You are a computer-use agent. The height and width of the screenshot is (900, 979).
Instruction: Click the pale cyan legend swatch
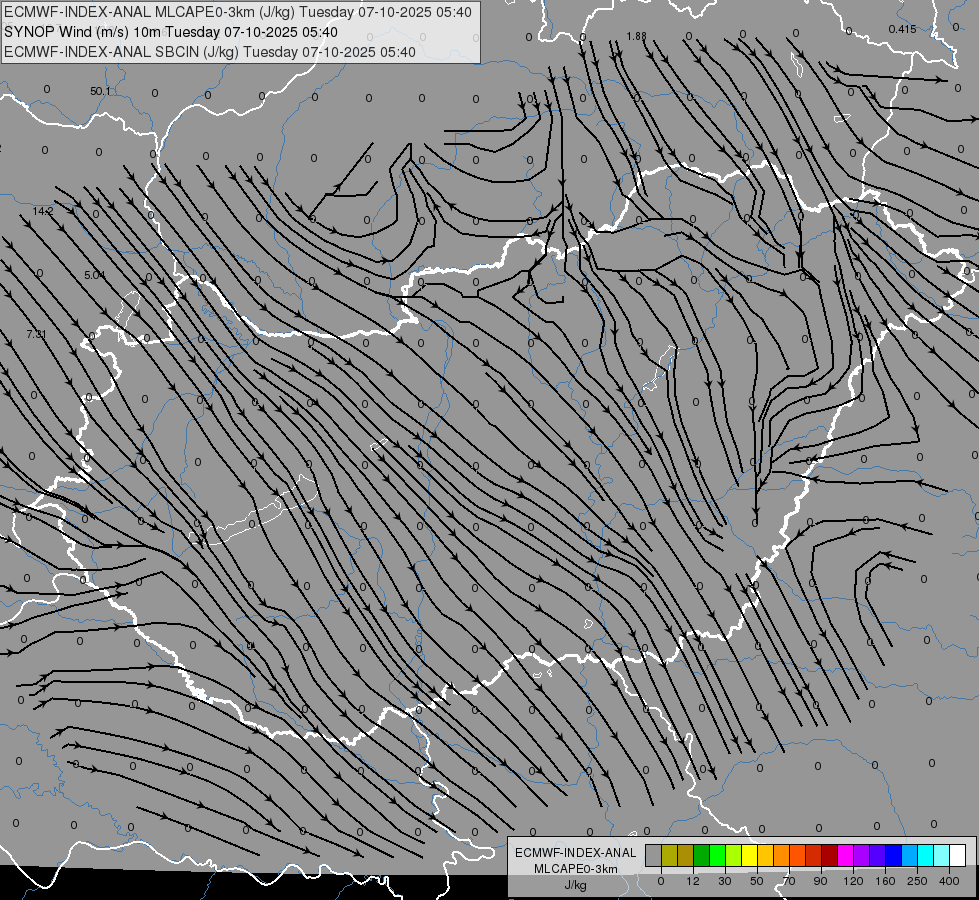pyautogui.click(x=942, y=855)
